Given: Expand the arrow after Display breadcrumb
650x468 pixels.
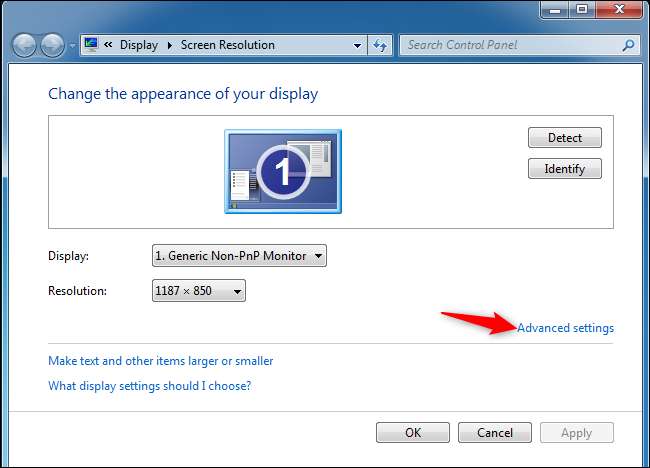Looking at the screenshot, I should click(170, 45).
